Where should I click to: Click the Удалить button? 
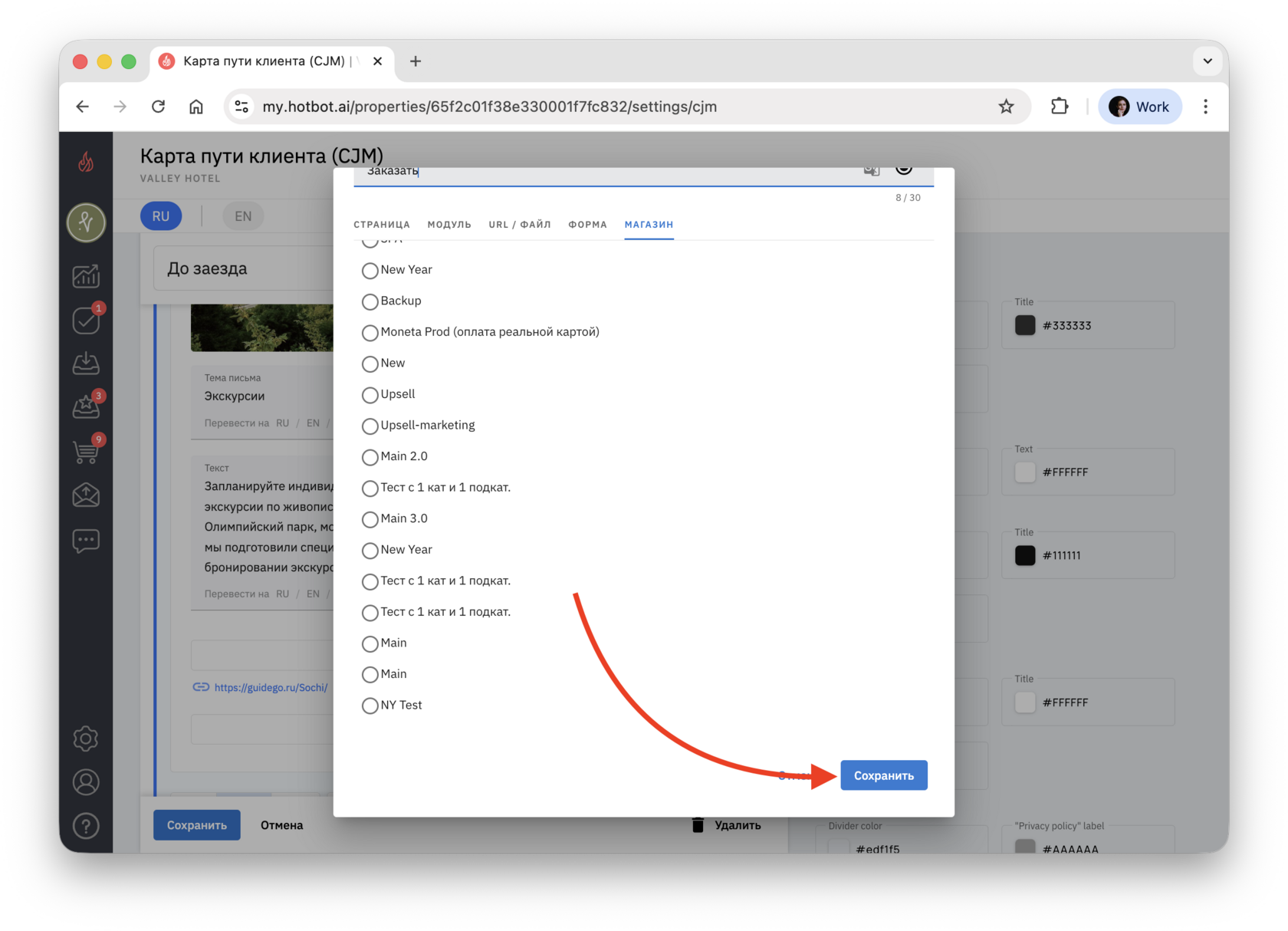(726, 825)
